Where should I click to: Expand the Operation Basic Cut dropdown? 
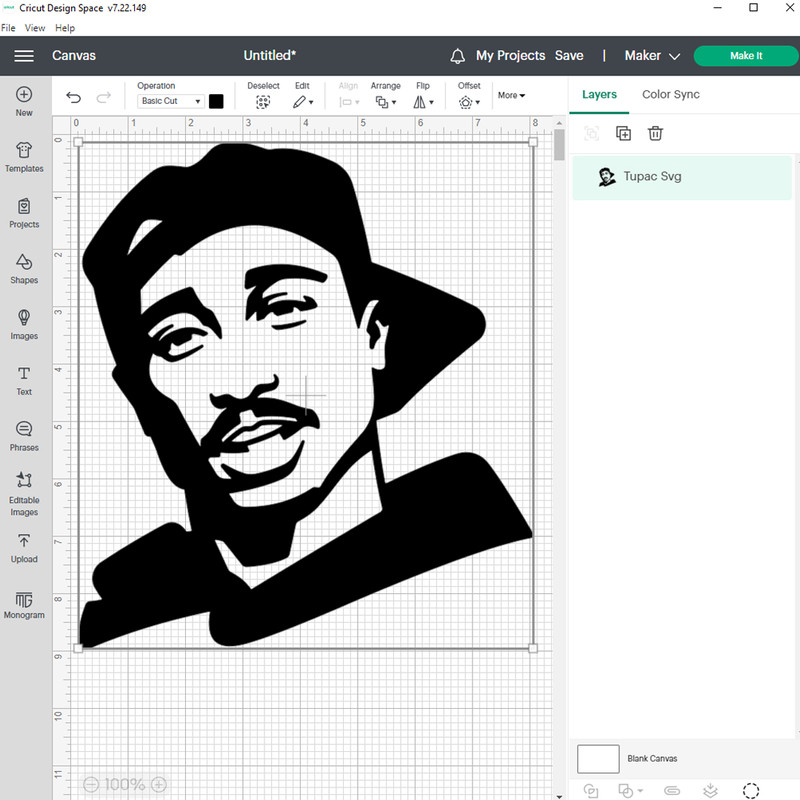tap(171, 102)
